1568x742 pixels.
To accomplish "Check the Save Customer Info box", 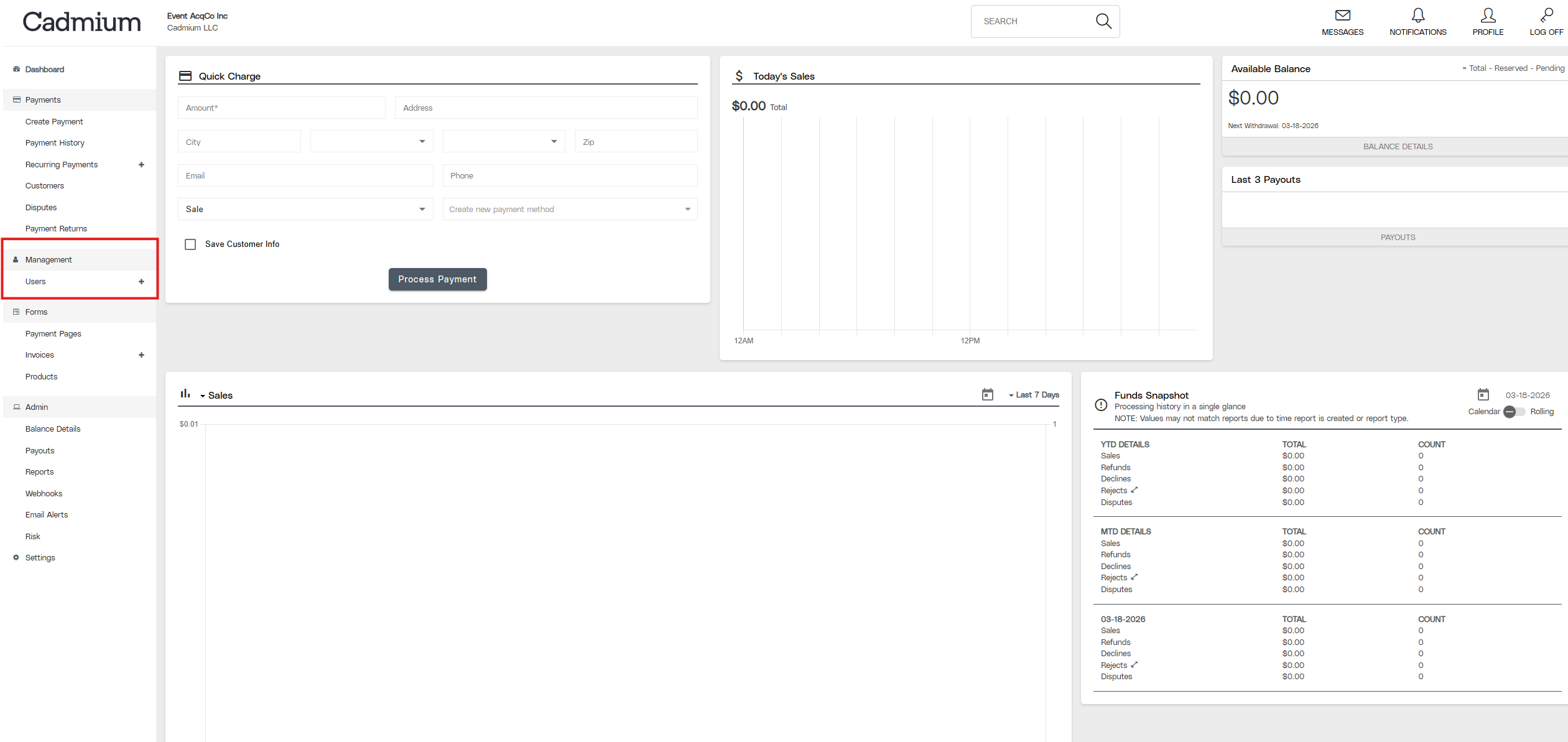I will point(190,244).
